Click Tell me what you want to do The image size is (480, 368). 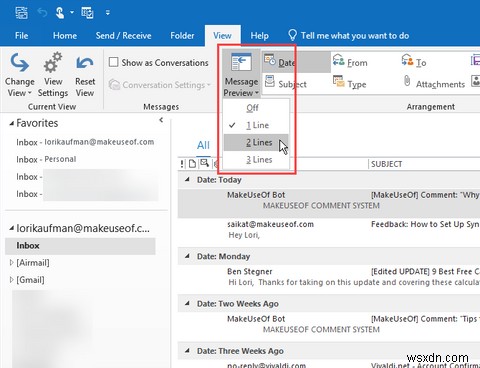[x=349, y=36]
